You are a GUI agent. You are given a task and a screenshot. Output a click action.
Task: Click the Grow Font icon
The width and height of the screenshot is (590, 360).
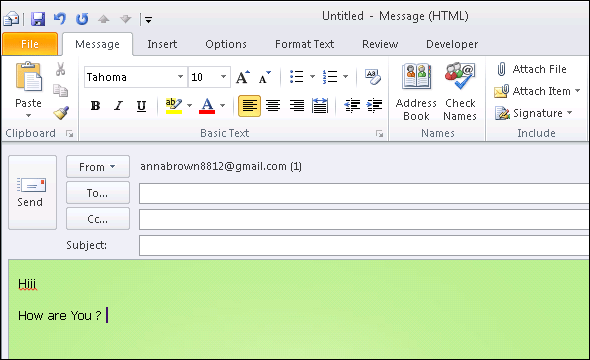(x=243, y=77)
